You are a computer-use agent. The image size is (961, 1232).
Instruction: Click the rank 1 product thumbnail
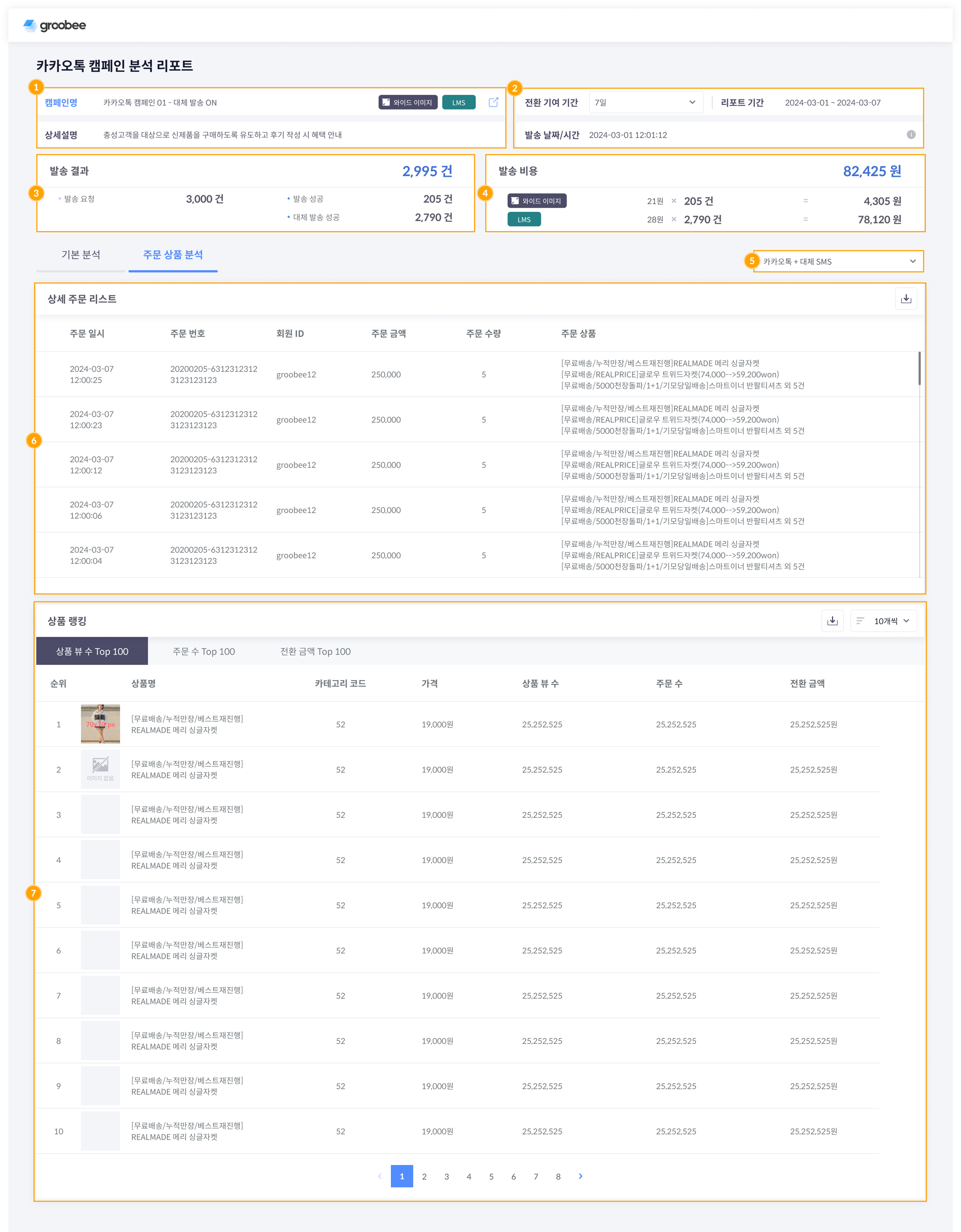(x=101, y=724)
